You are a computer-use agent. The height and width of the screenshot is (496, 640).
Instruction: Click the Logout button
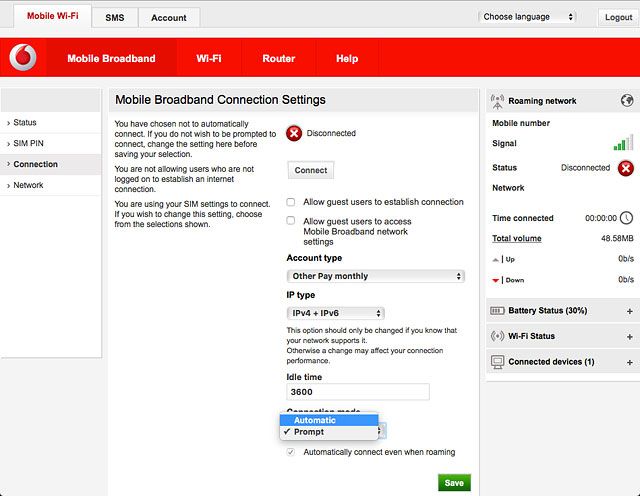[x=618, y=17]
